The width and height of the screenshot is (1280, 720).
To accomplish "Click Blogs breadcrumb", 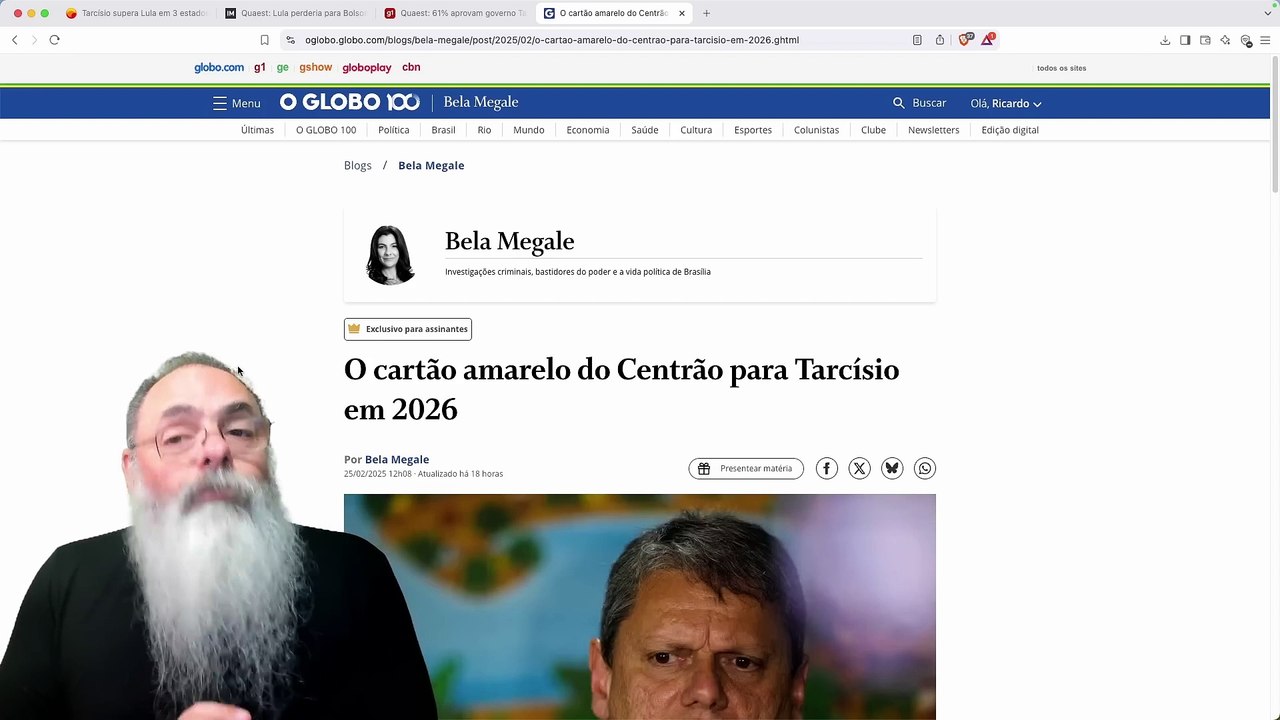I will tap(358, 165).
